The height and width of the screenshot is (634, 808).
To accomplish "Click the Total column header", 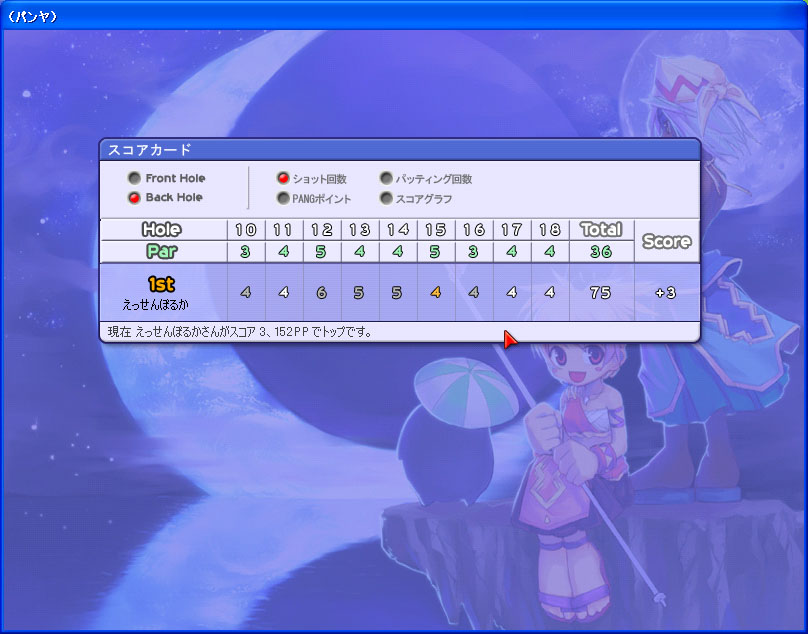I will point(601,230).
